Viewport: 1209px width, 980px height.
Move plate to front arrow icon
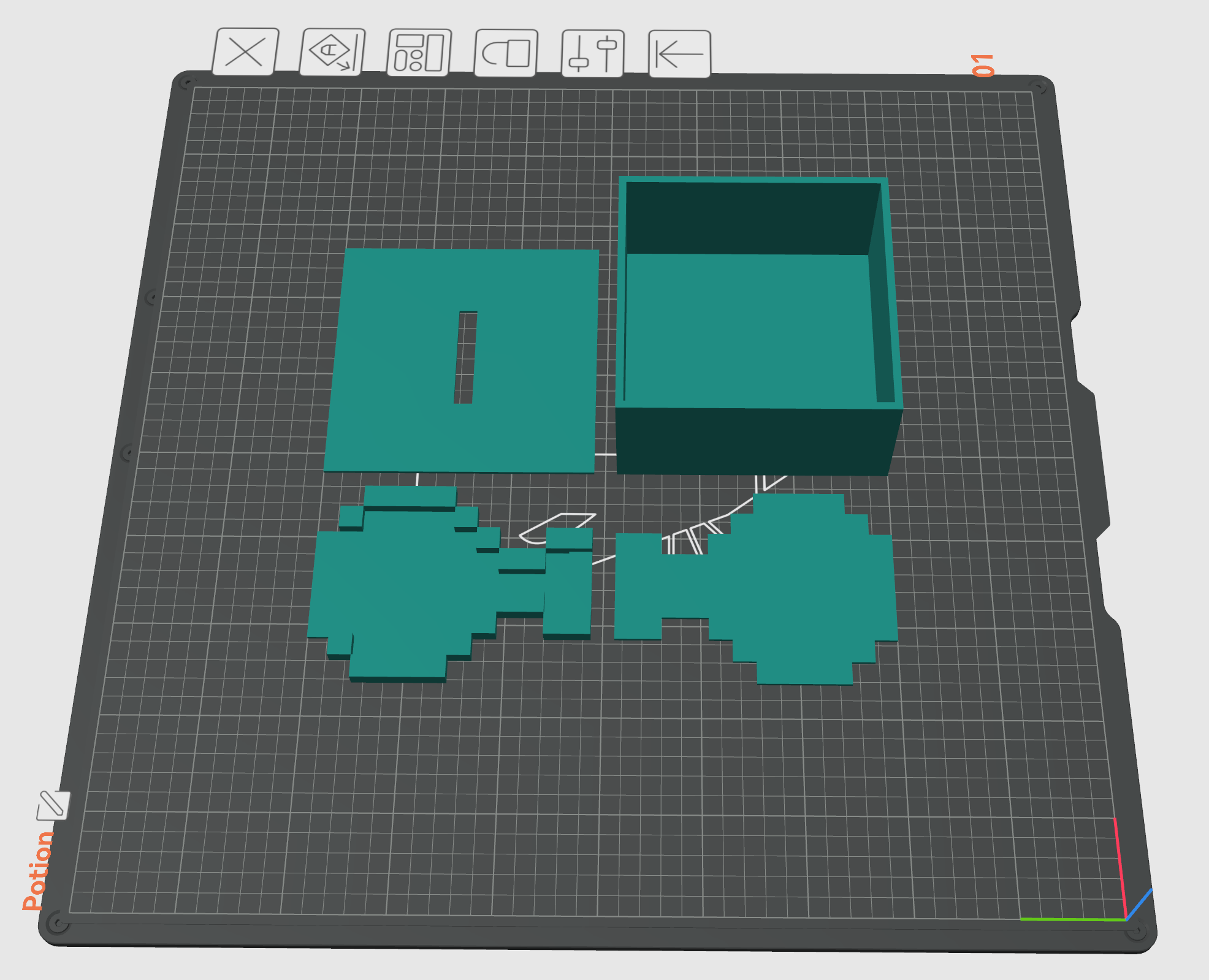pyautogui.click(x=680, y=55)
